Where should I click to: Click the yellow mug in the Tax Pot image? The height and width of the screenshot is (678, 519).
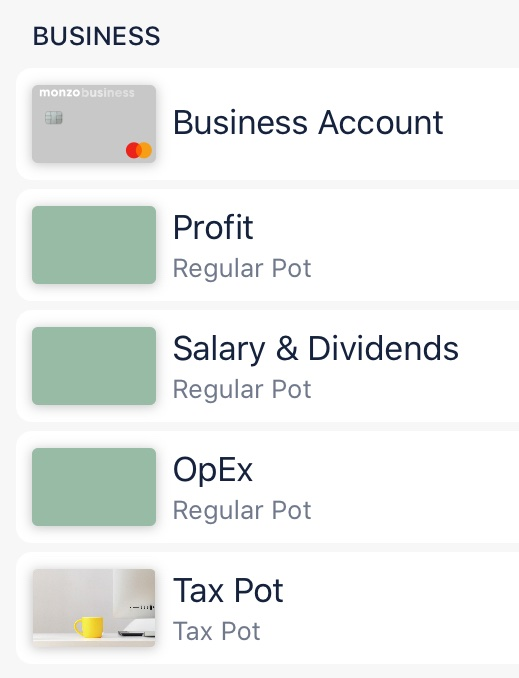pyautogui.click(x=89, y=627)
